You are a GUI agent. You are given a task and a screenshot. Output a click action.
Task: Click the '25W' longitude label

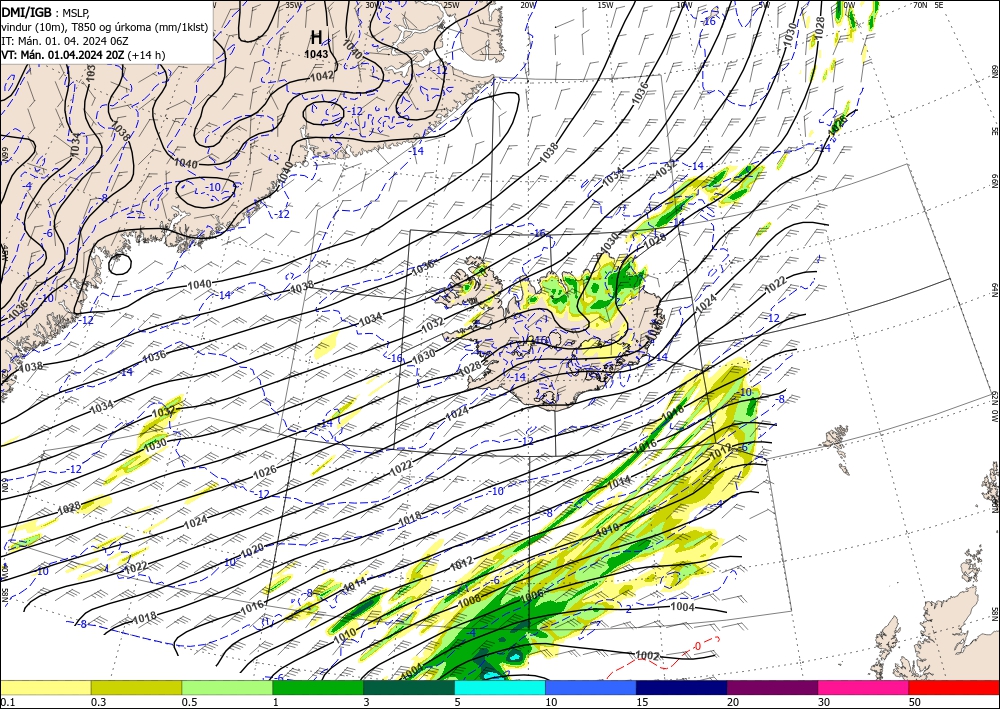pos(451,4)
